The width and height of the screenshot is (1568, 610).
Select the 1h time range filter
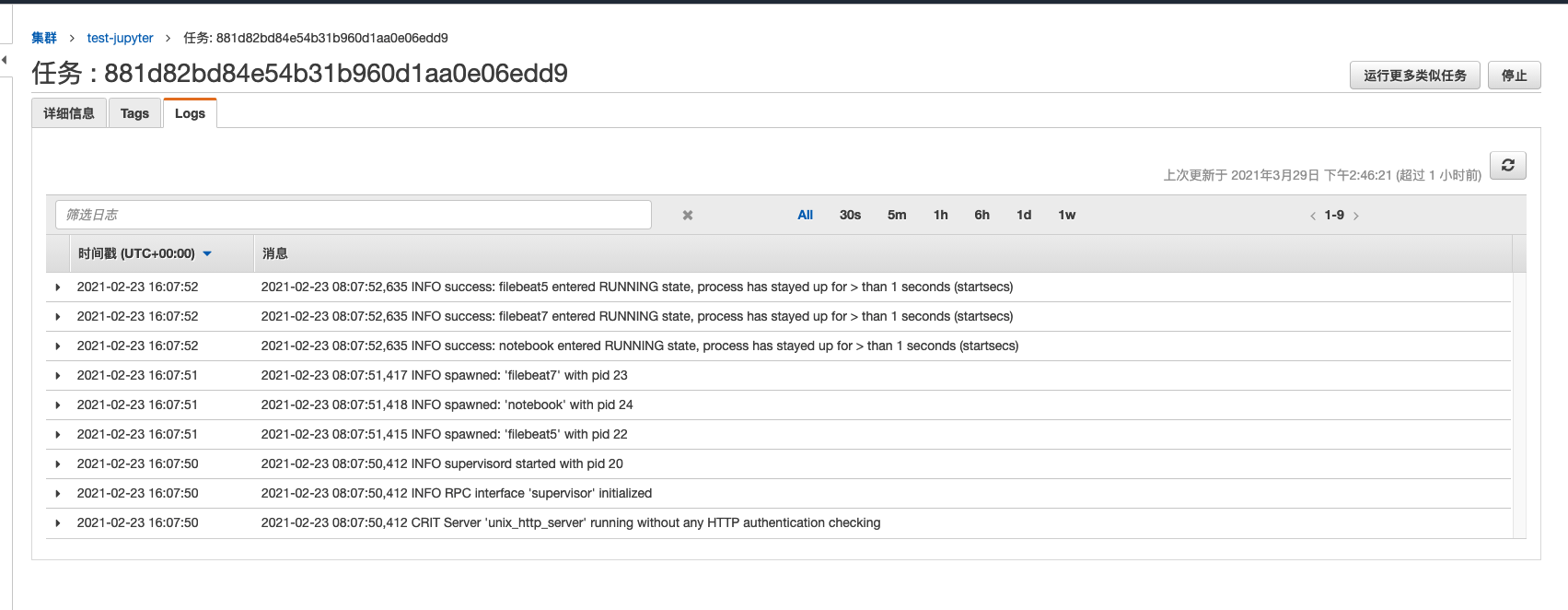[x=940, y=215]
